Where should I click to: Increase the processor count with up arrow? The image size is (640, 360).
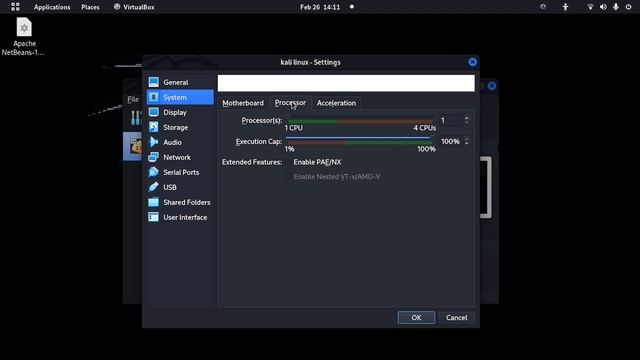click(466, 118)
